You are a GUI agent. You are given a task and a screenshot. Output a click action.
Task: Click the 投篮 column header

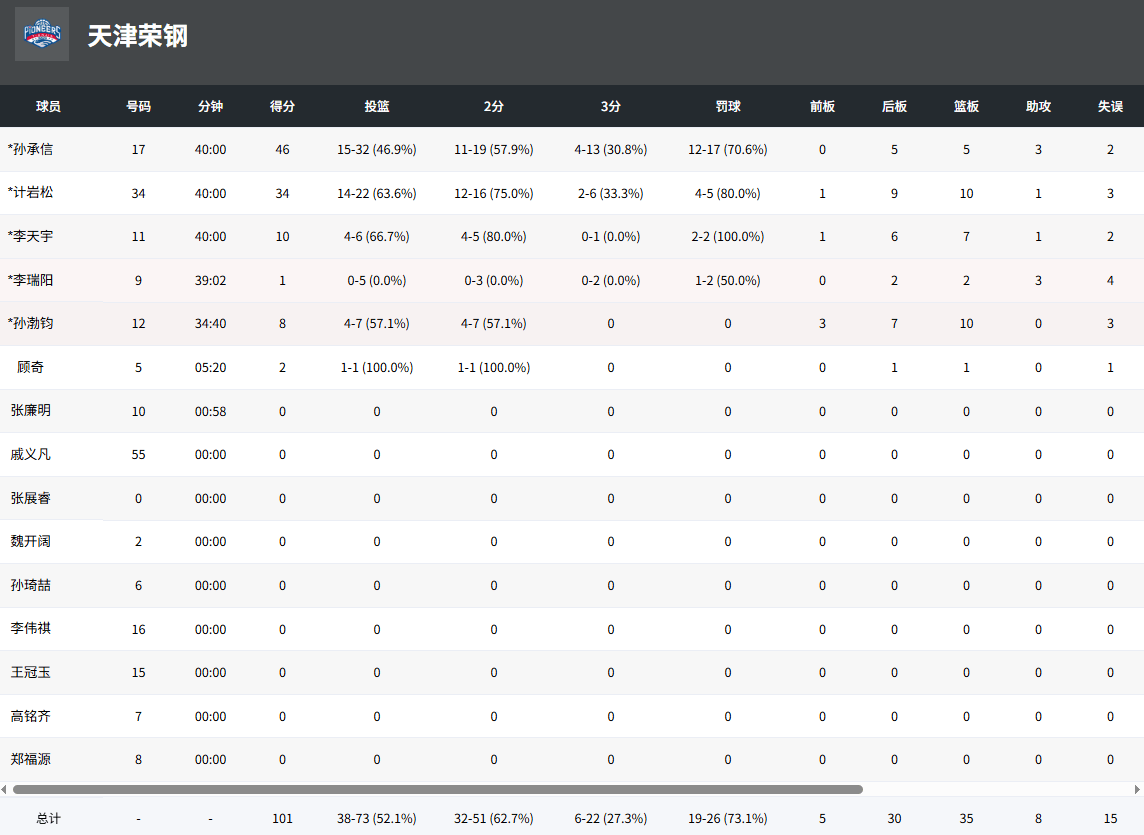pyautogui.click(x=376, y=107)
